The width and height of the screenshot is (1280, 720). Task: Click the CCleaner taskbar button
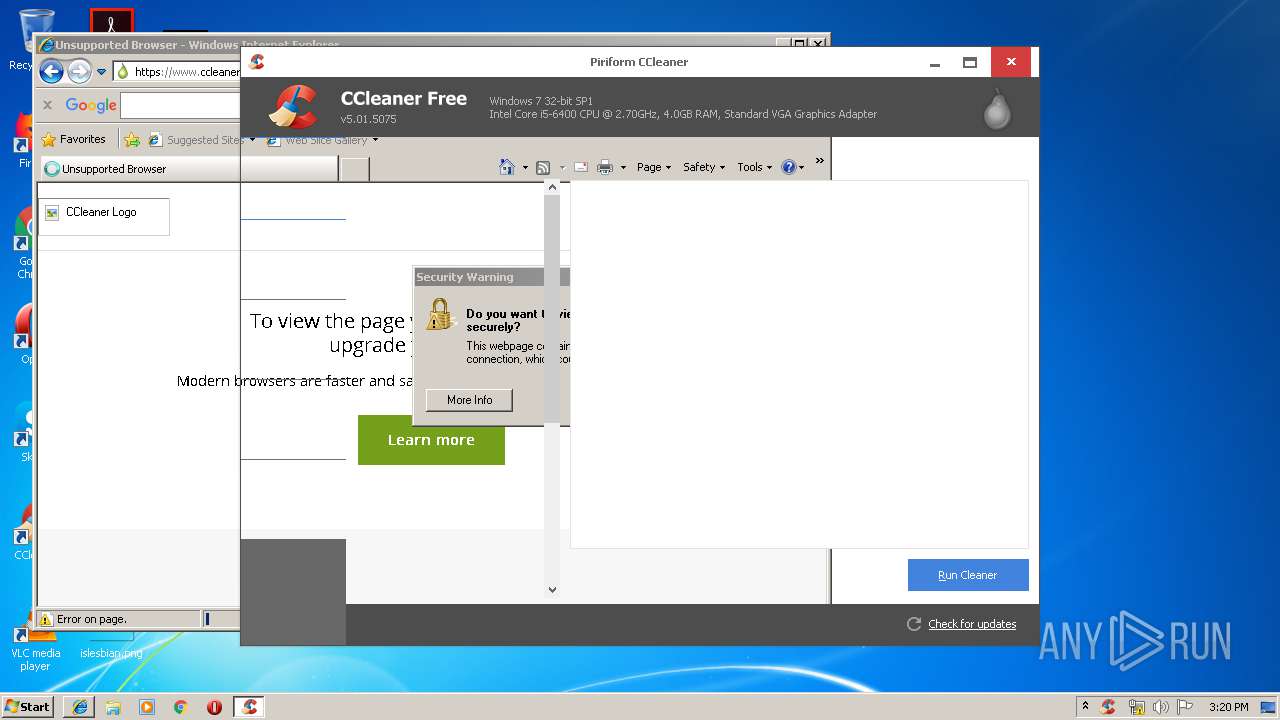(249, 707)
